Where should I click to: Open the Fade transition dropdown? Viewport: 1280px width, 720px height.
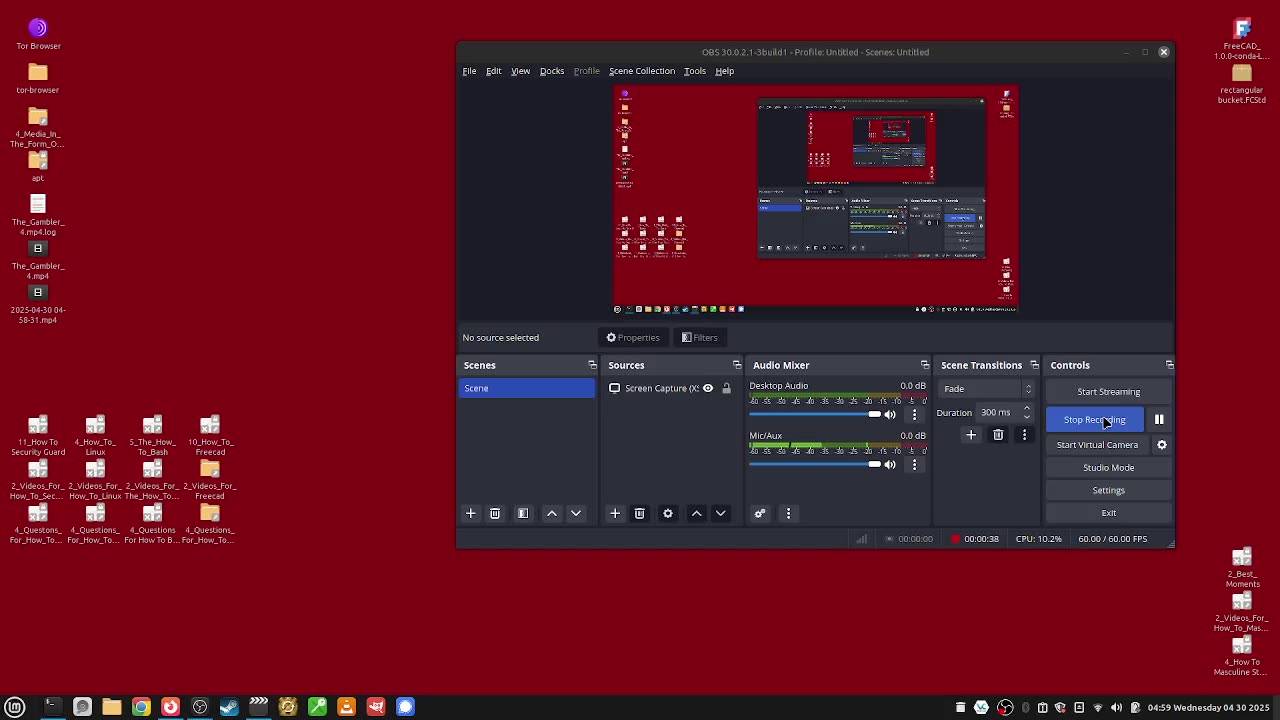(986, 389)
